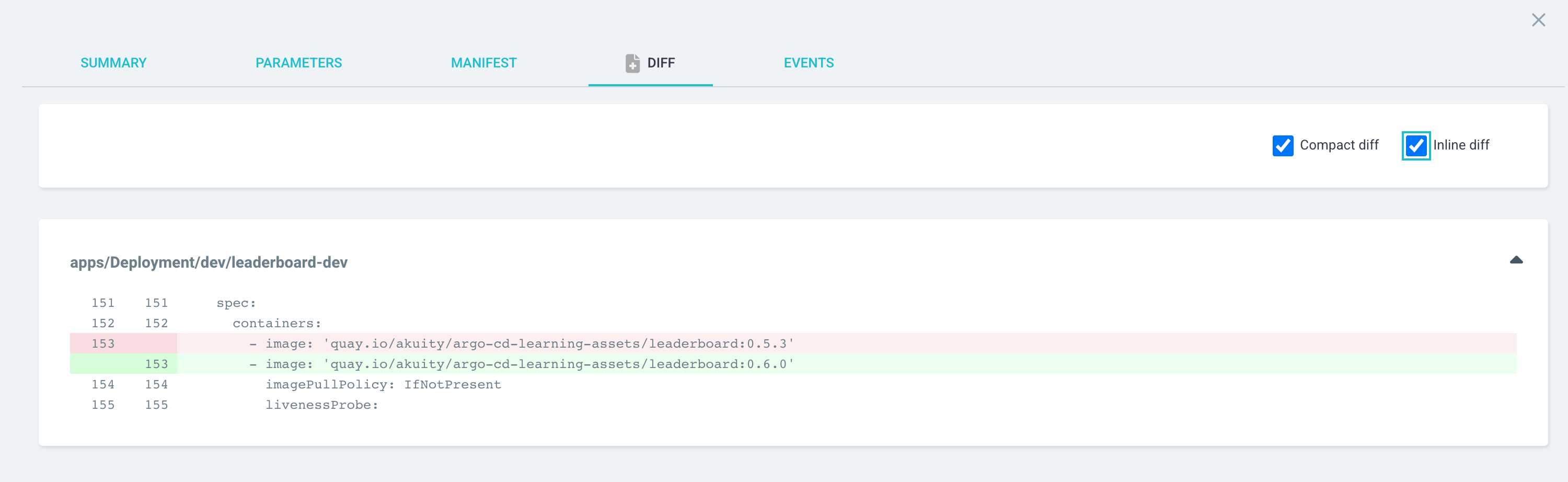Open the SUMMARY tab

(x=113, y=63)
